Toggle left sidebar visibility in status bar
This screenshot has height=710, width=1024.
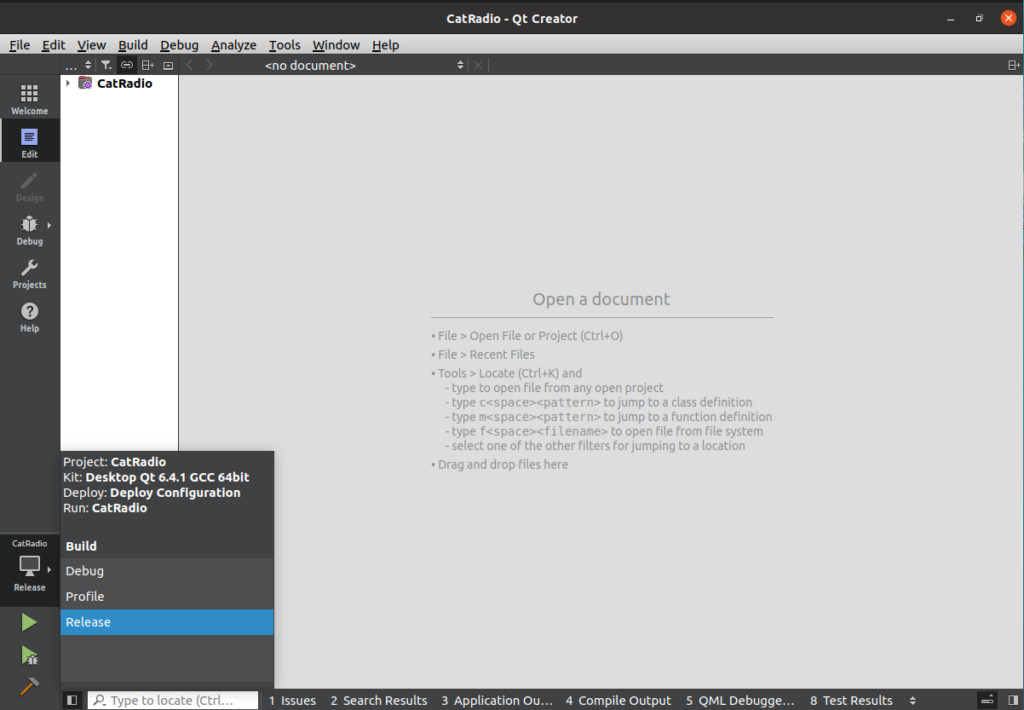pyautogui.click(x=72, y=700)
